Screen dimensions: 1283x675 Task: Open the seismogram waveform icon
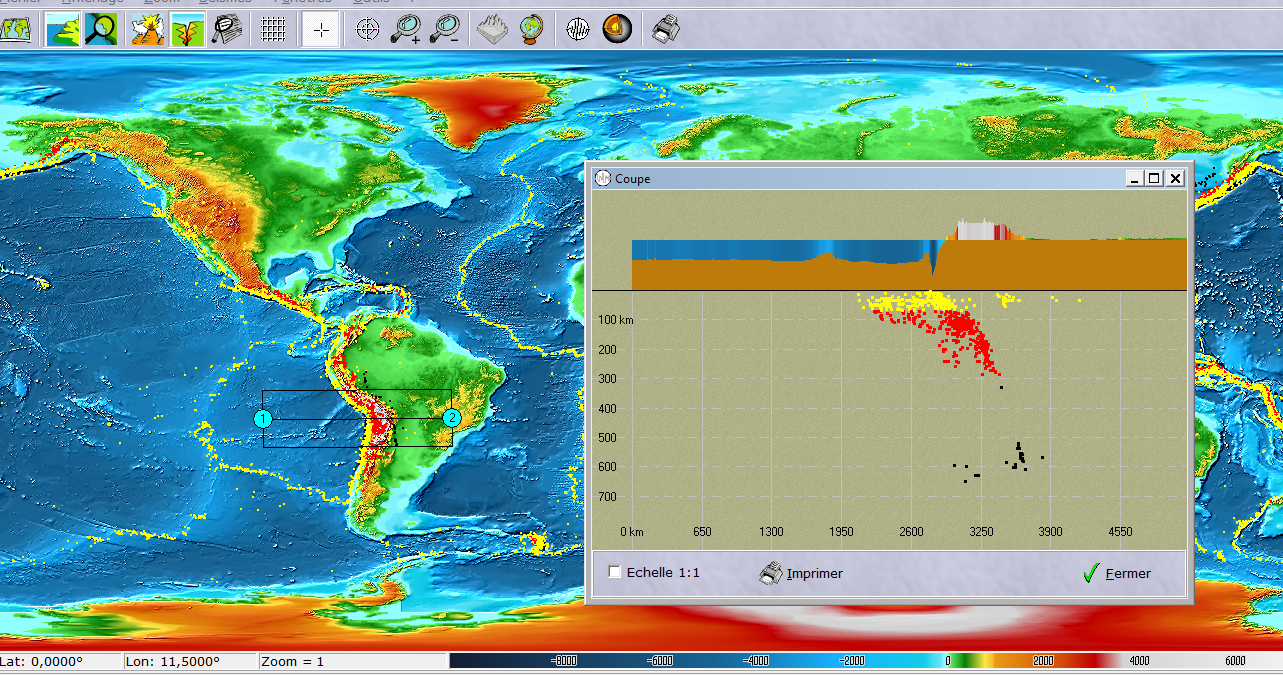[578, 30]
